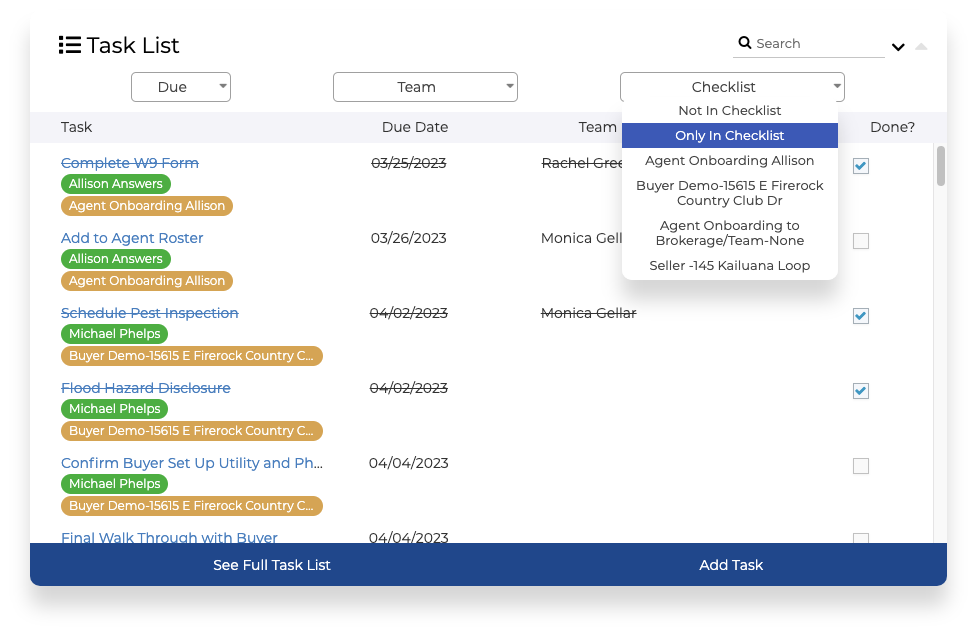This screenshot has height=636, width=977.
Task: Check Done for Add to Agent Roster
Action: click(x=860, y=241)
